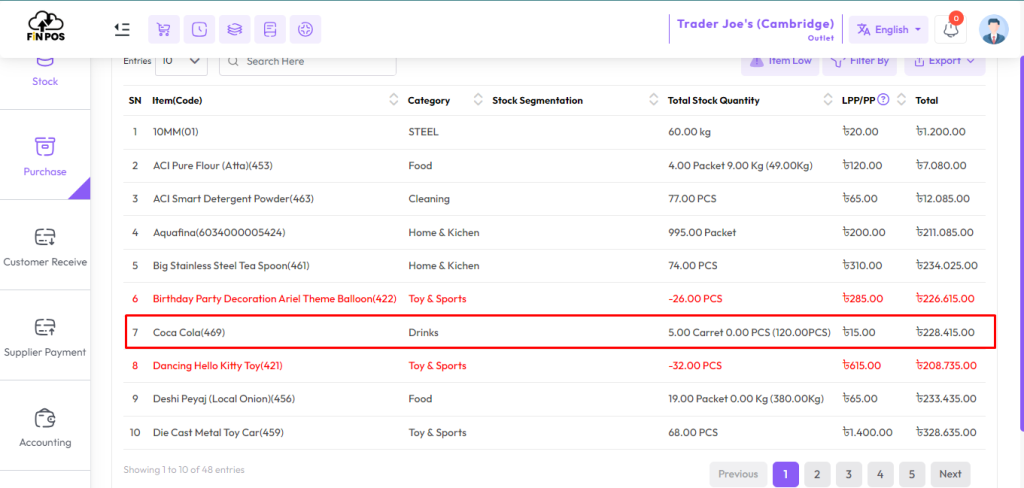
Task: Click the STEEL category cell
Action: click(423, 132)
